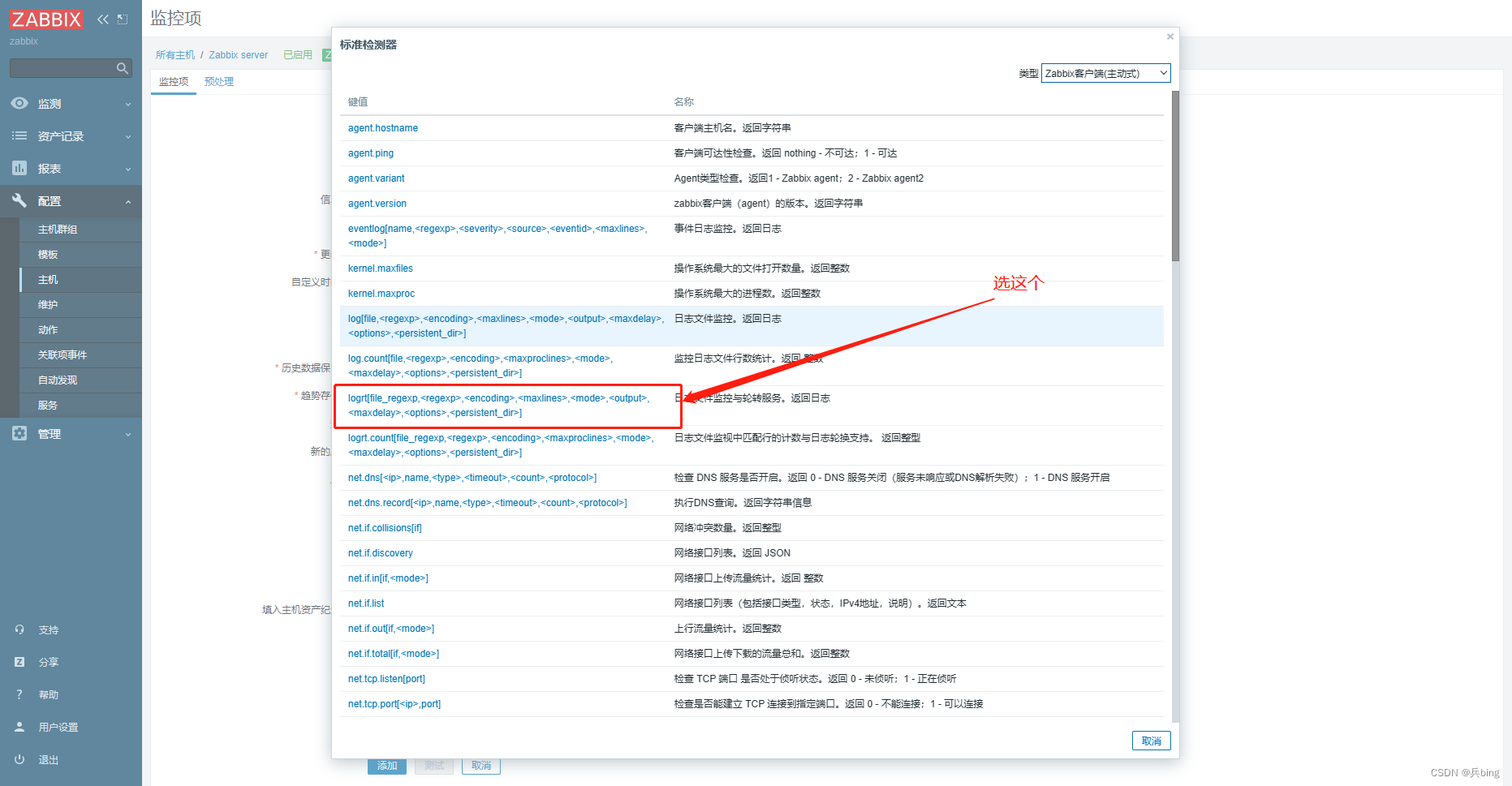Screen dimensions: 1512x786
Task: Click the 已启用 status link
Action: [298, 55]
